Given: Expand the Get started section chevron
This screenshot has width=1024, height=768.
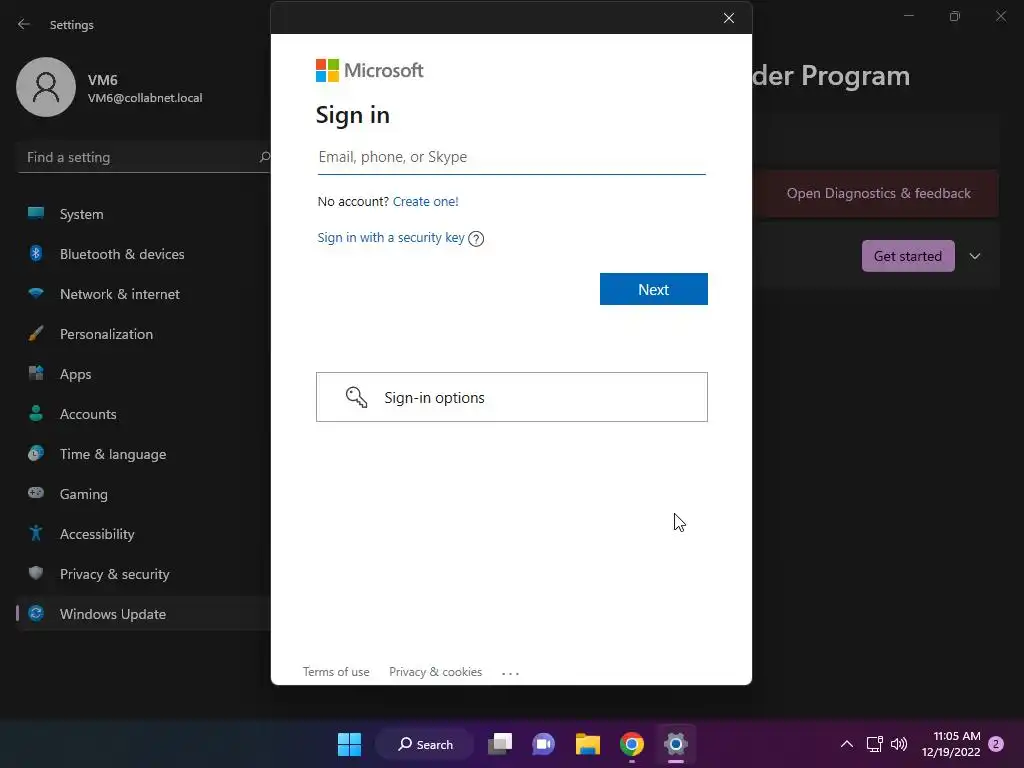Looking at the screenshot, I should click(x=975, y=256).
